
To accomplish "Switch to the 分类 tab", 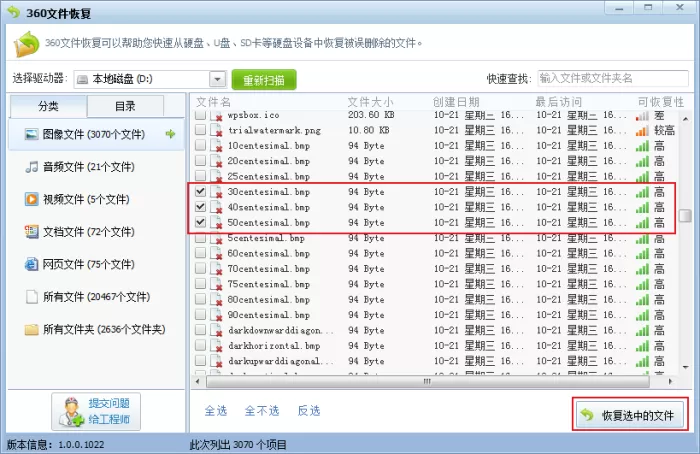I will click(48, 106).
